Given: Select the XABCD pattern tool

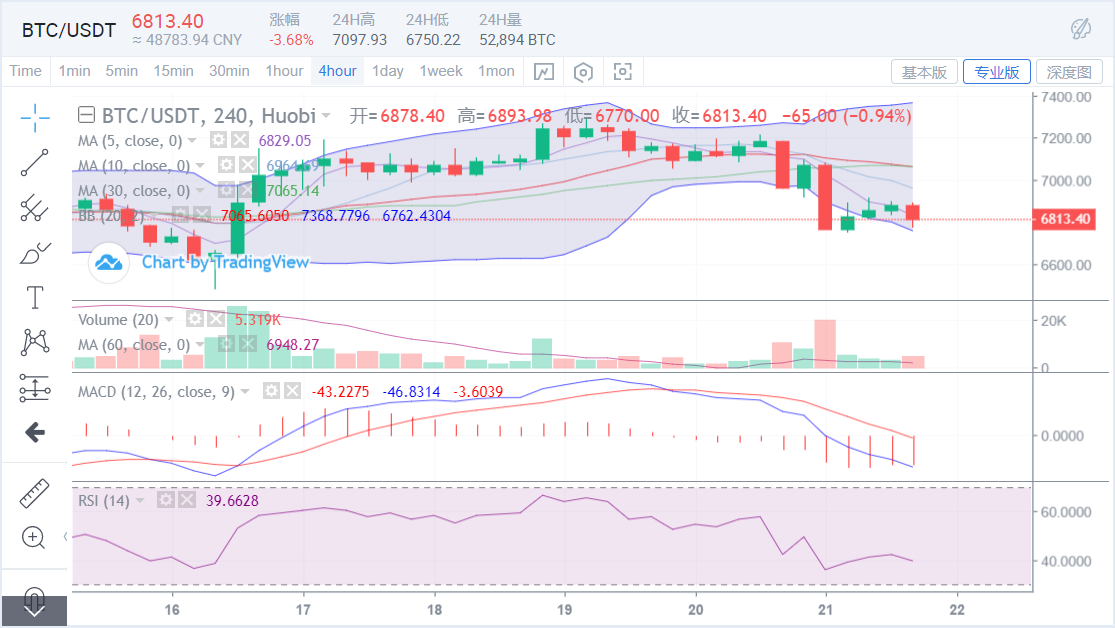Looking at the screenshot, I should (x=34, y=341).
